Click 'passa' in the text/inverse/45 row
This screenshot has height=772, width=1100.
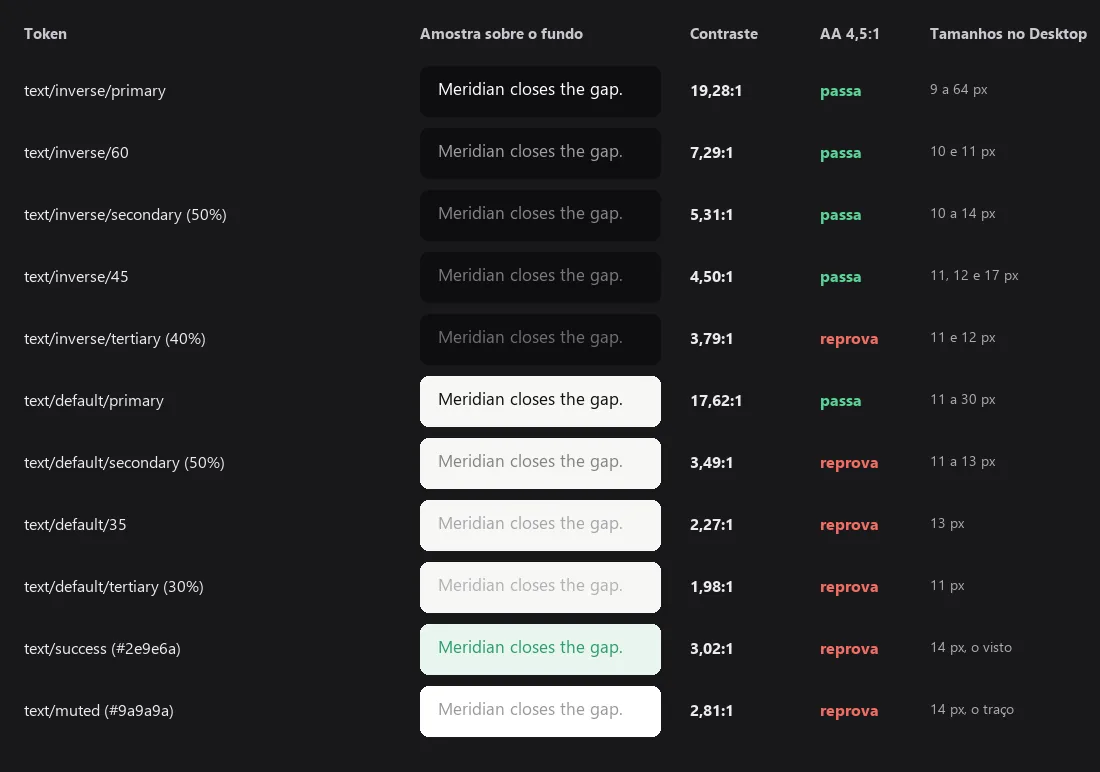tap(840, 277)
